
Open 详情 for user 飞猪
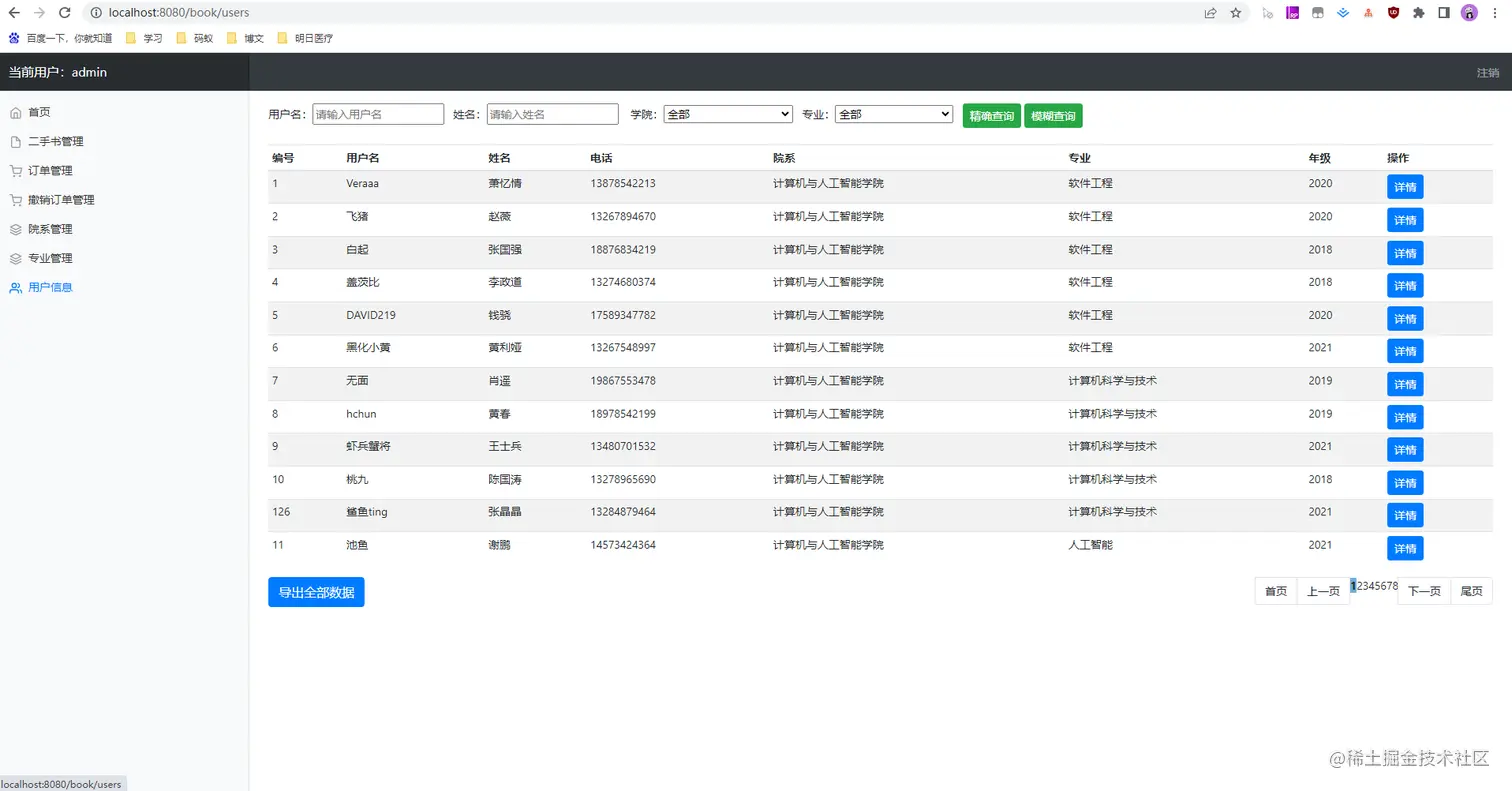tap(1405, 220)
